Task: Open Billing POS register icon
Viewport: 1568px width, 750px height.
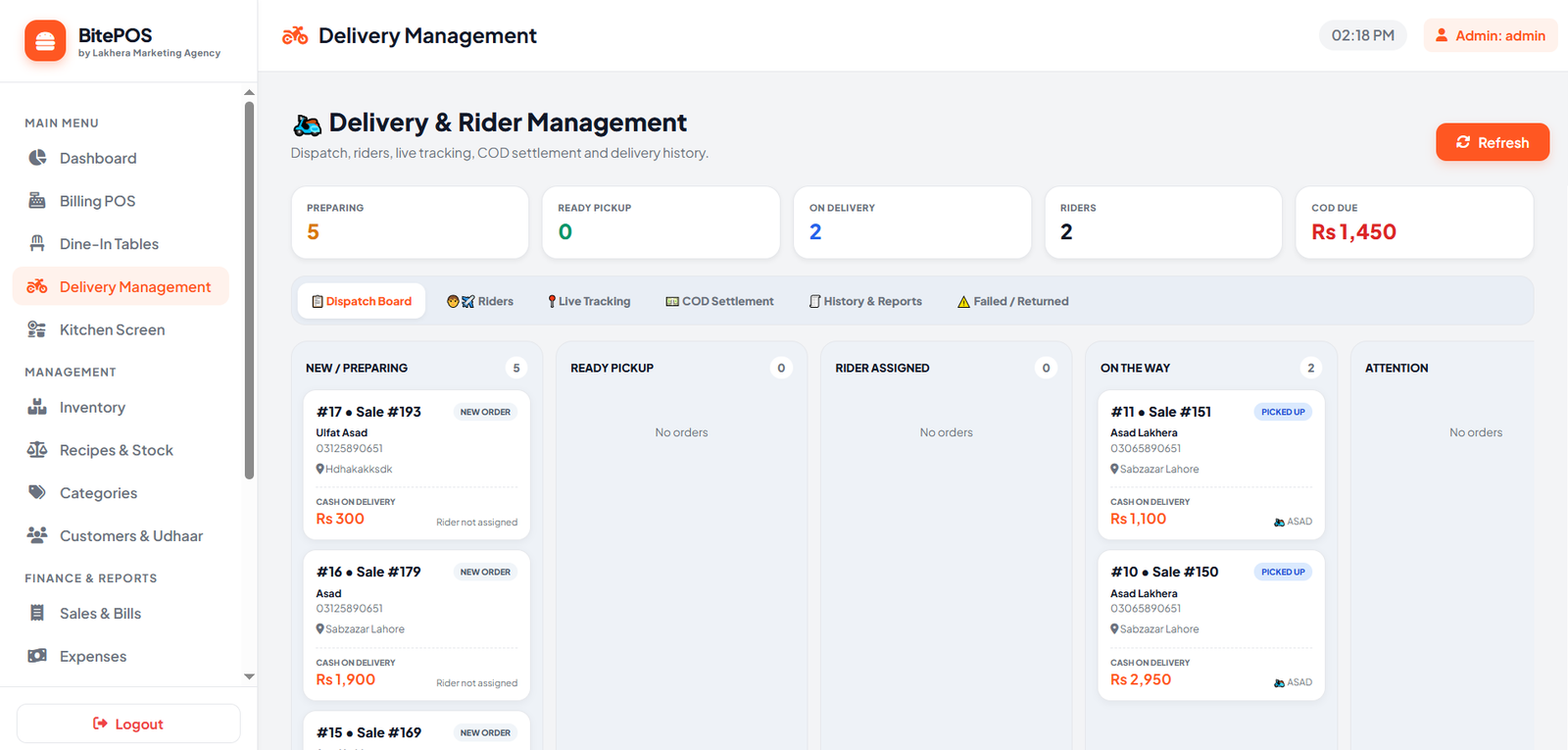Action: tap(37, 201)
